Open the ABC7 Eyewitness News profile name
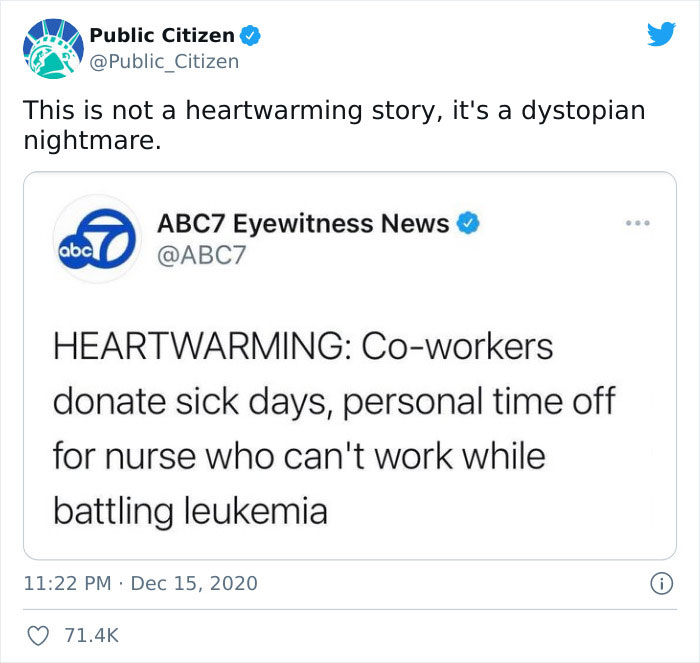 click(x=303, y=224)
